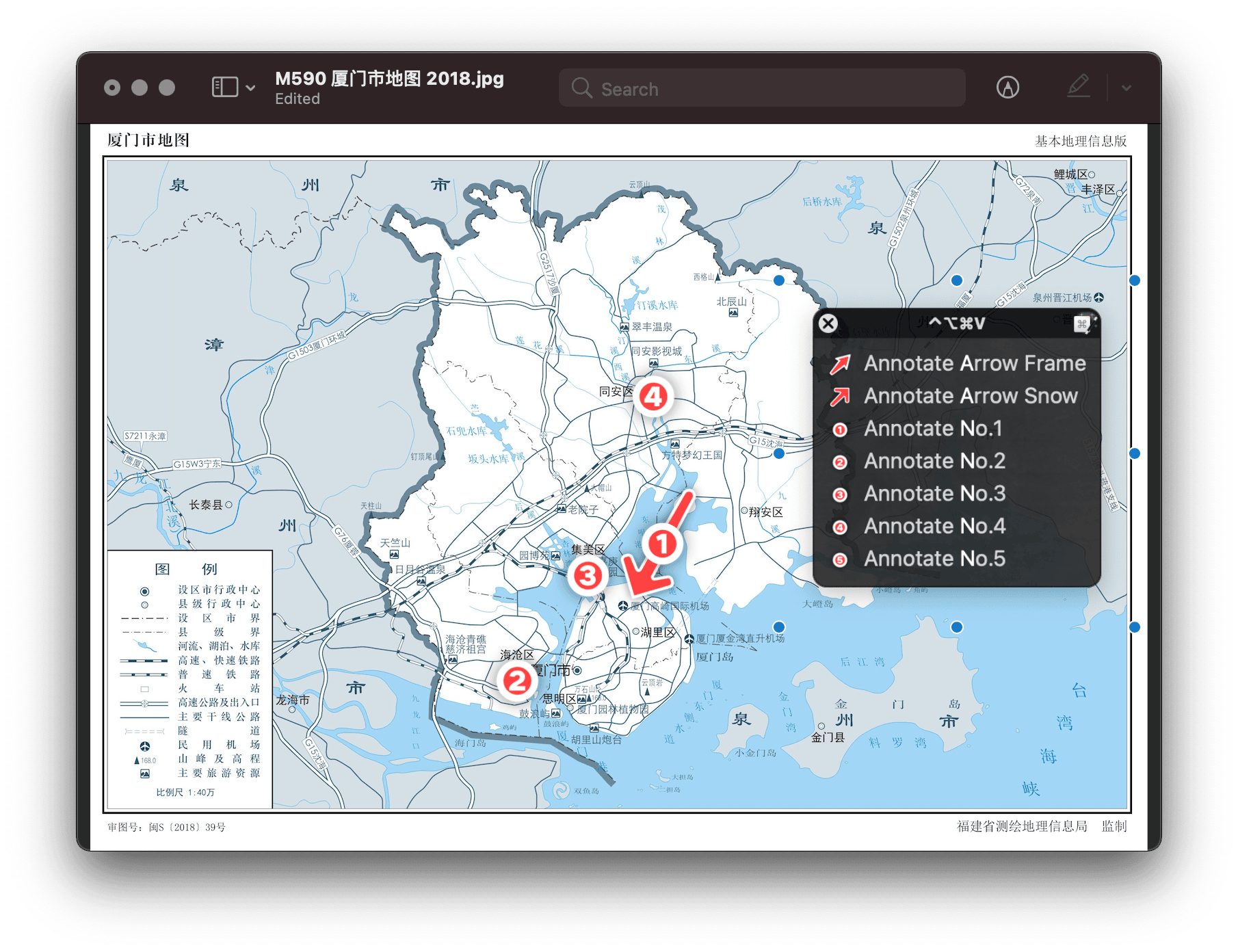This screenshot has height=952, width=1238.
Task: Close the Keyboard Maestro palette
Action: [828, 323]
